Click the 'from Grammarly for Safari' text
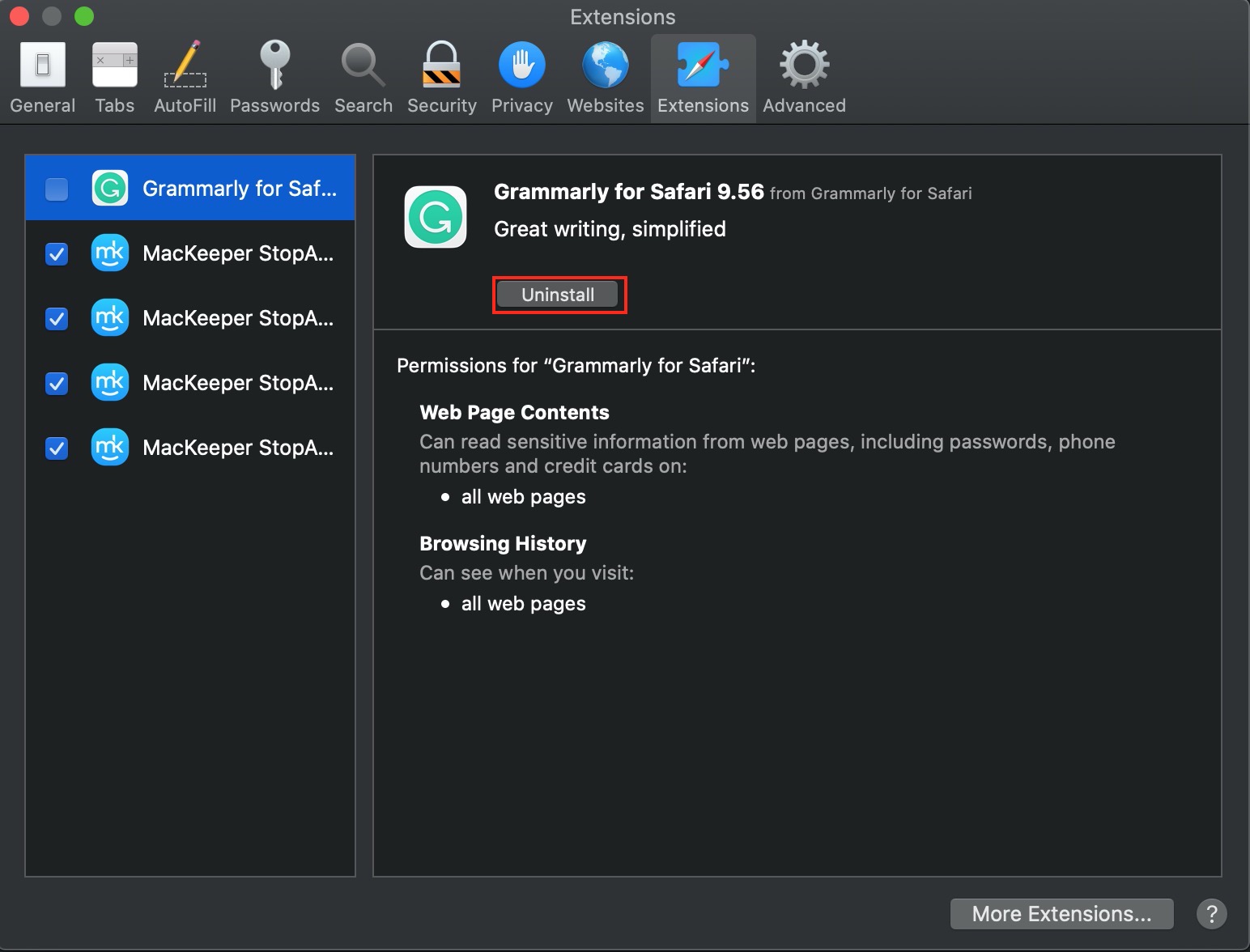The height and width of the screenshot is (952, 1250). coord(871,193)
